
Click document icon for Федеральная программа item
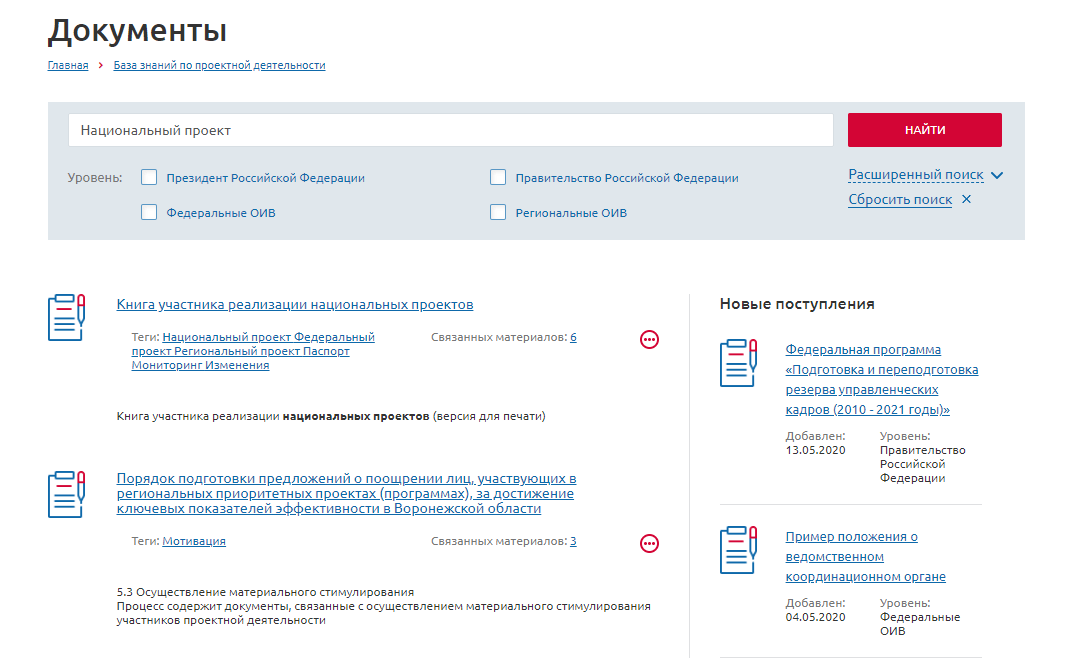(739, 363)
